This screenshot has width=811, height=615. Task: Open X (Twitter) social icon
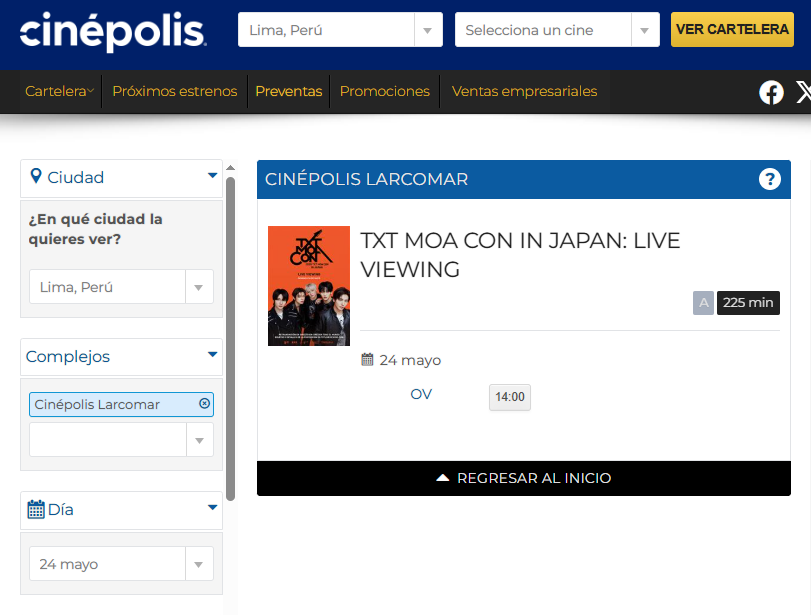[803, 93]
